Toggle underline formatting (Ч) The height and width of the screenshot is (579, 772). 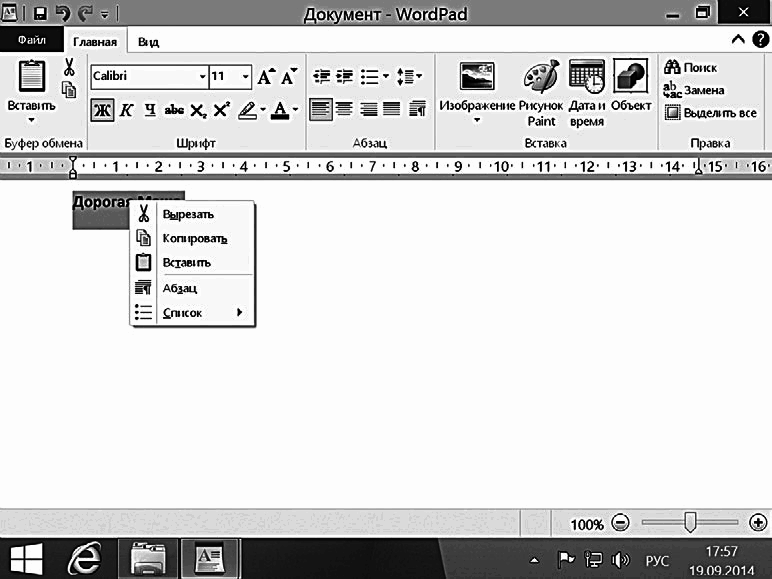[x=150, y=110]
